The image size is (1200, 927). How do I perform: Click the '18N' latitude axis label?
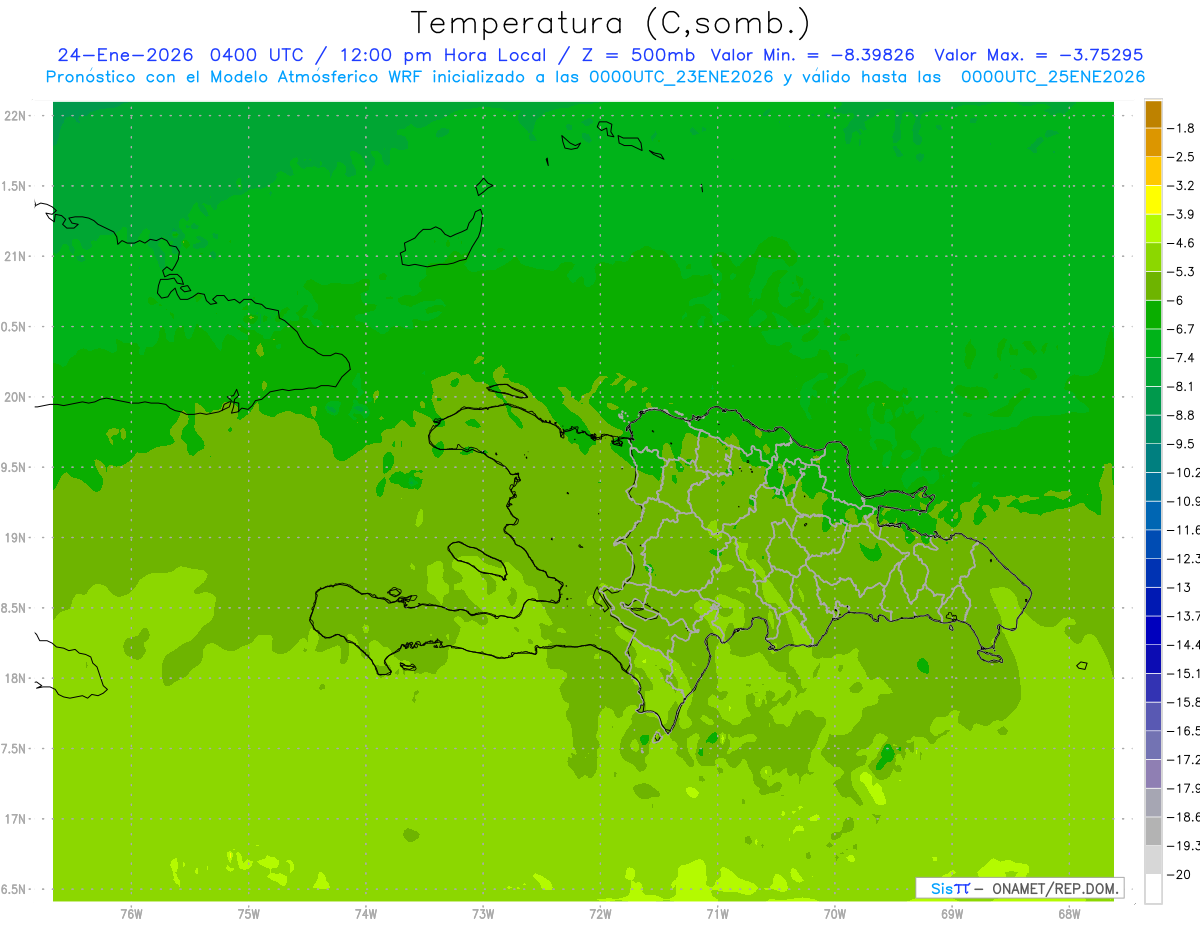[x=16, y=679]
